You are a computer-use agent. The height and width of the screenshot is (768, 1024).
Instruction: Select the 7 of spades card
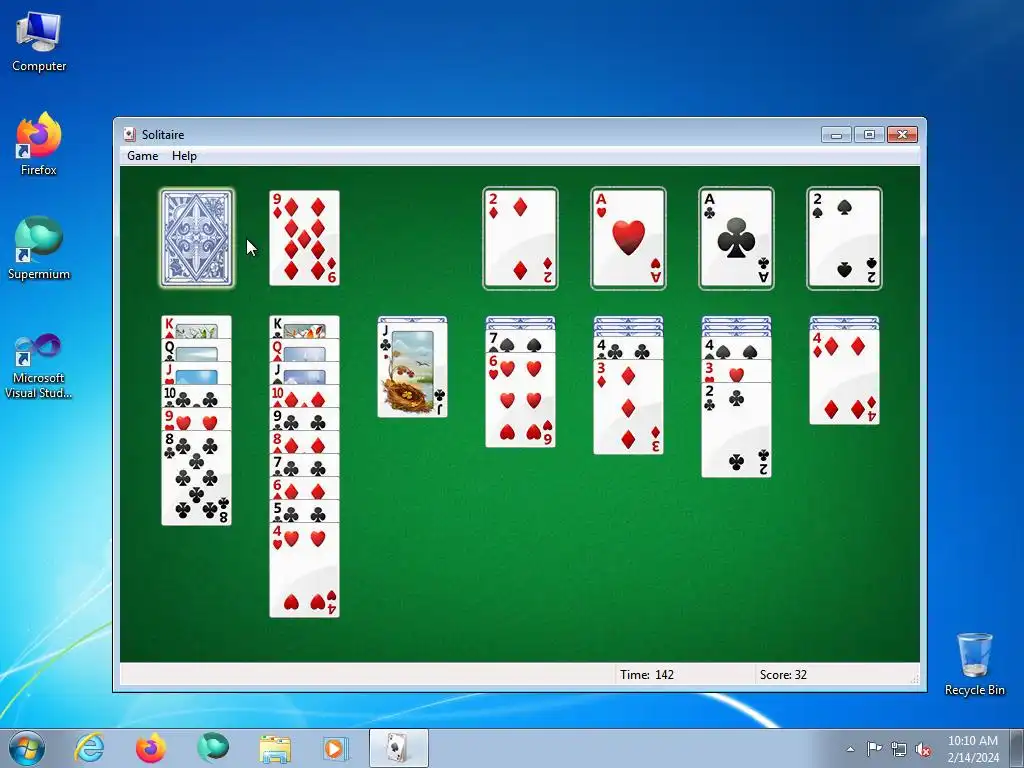tap(520, 342)
